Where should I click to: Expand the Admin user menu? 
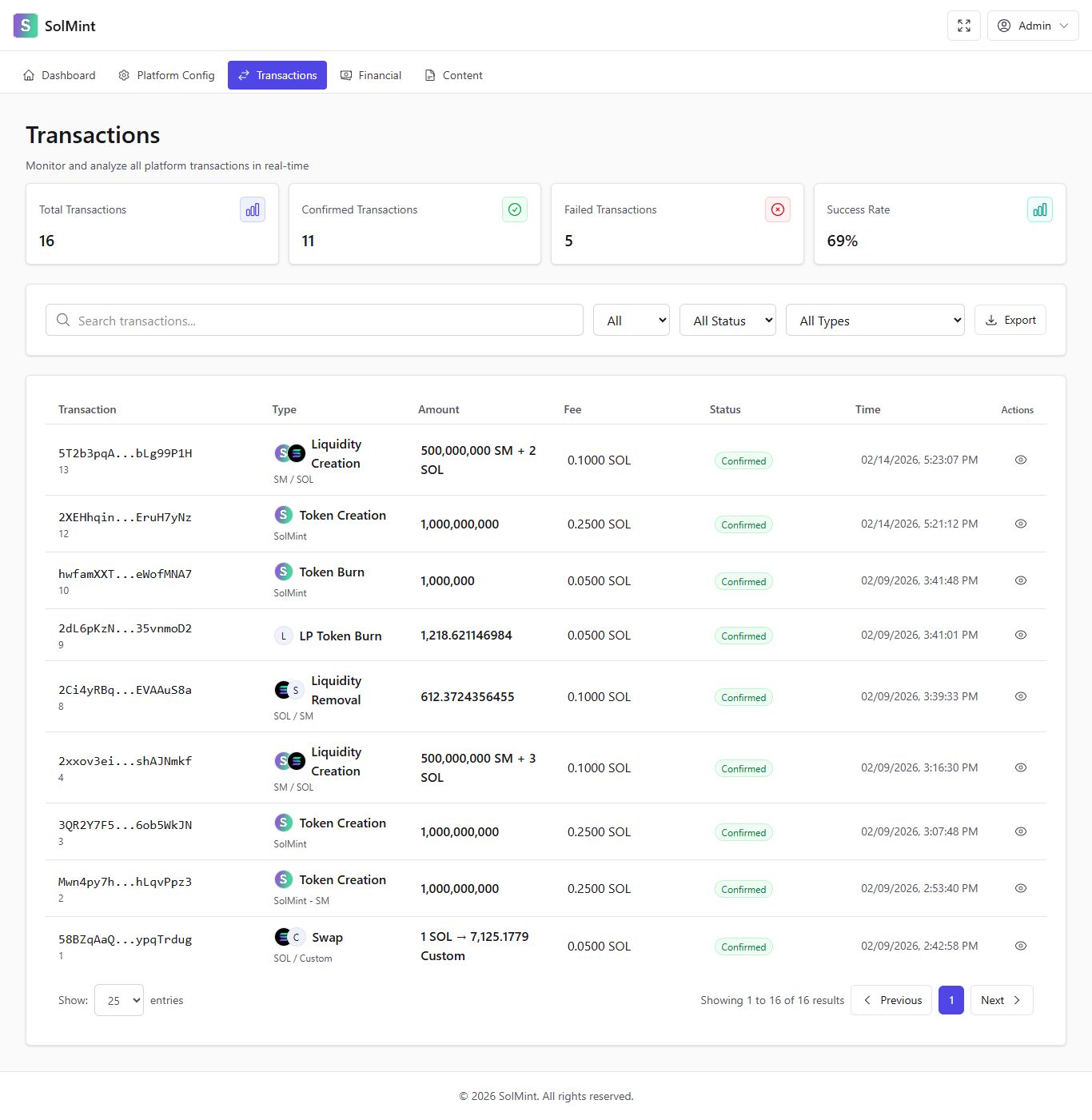tap(1033, 26)
